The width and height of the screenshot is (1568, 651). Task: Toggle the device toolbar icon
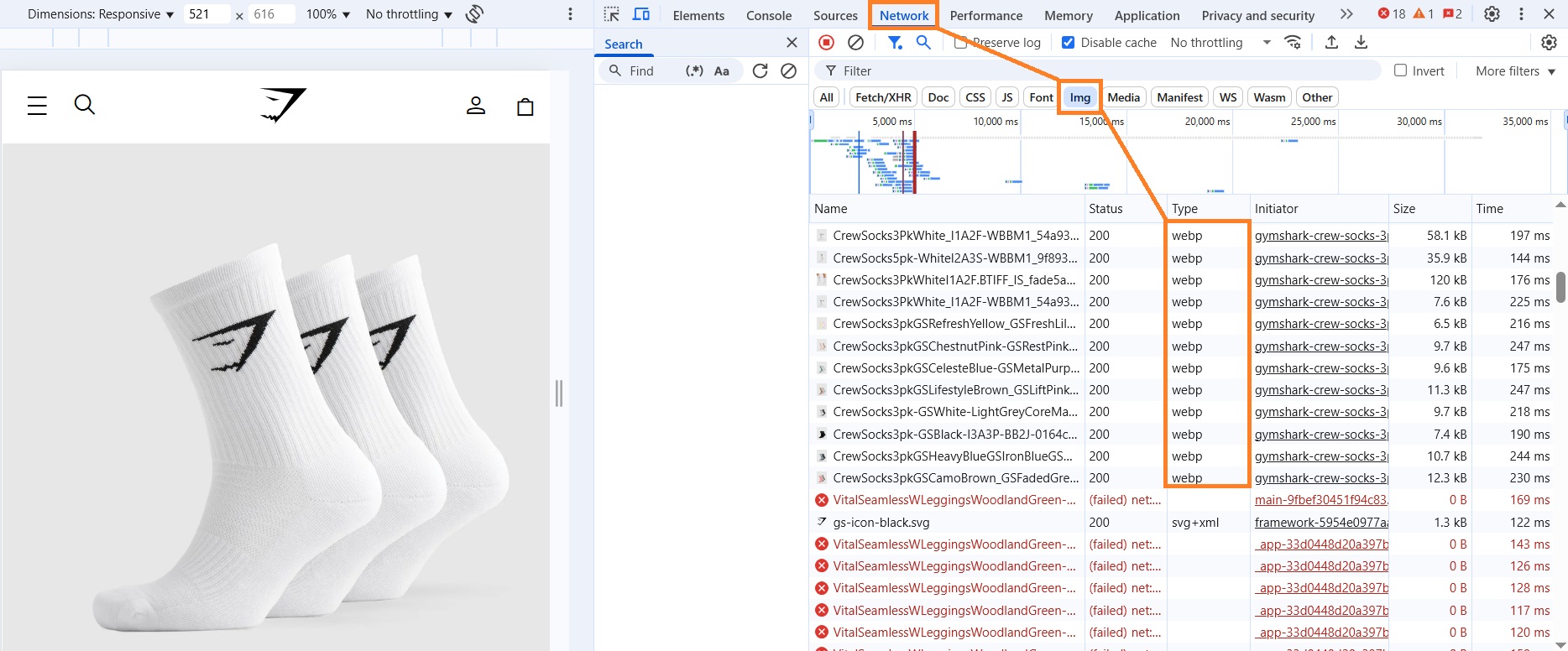click(641, 14)
